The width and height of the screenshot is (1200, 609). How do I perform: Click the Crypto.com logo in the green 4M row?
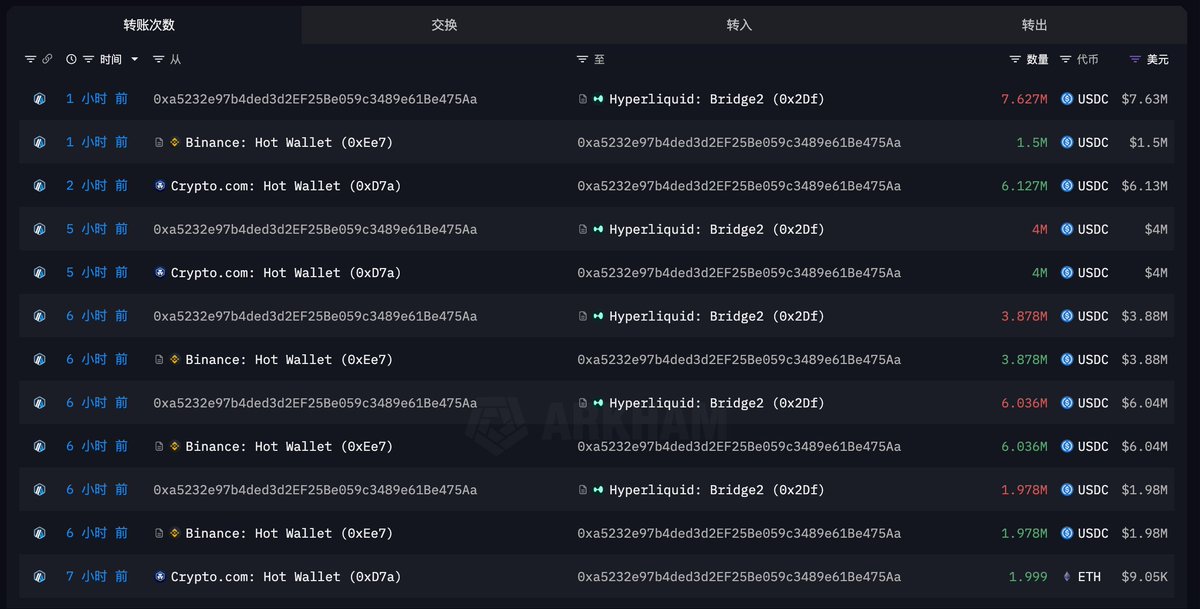click(160, 273)
